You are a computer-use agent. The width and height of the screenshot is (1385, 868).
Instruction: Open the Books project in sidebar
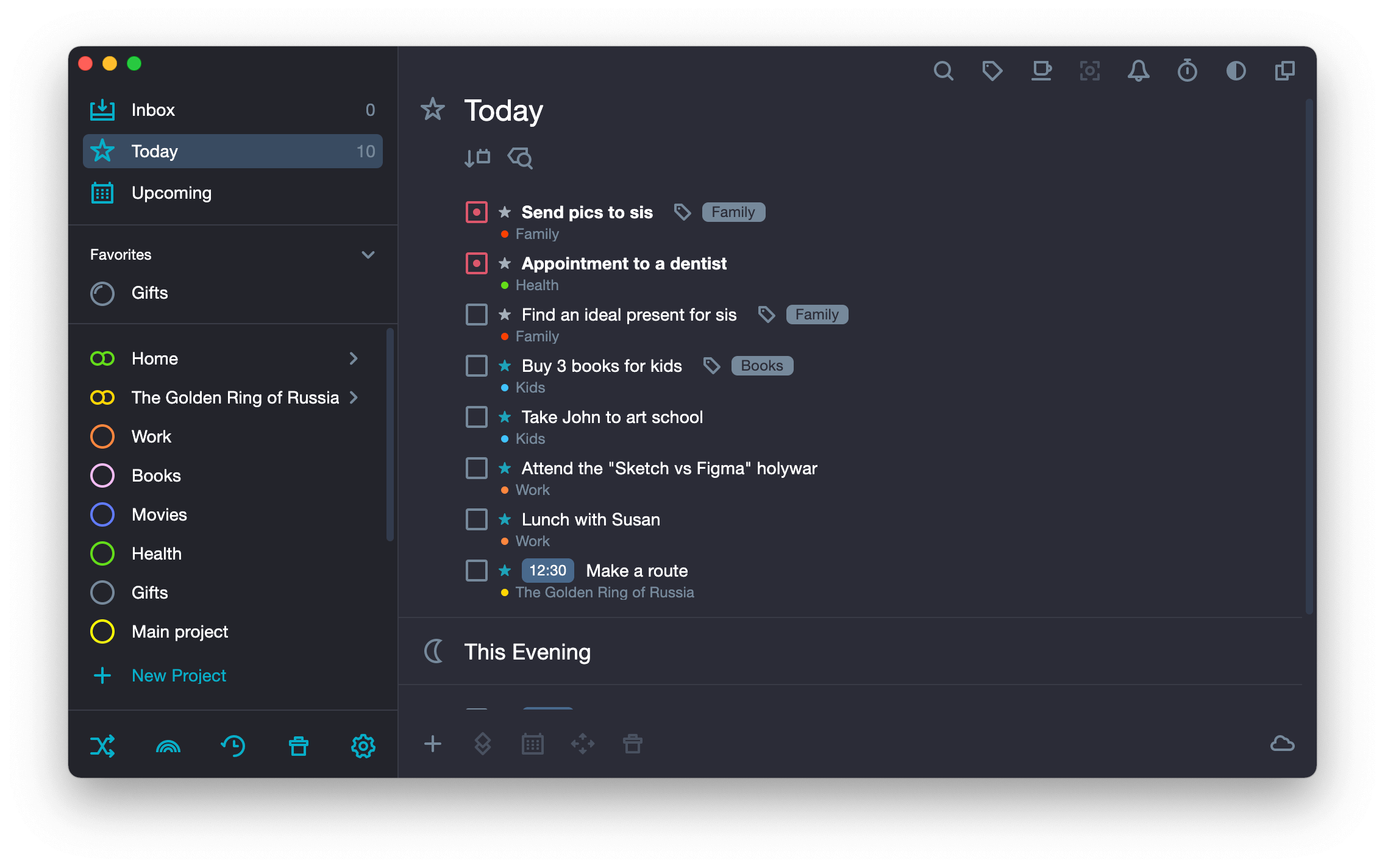tap(232, 475)
